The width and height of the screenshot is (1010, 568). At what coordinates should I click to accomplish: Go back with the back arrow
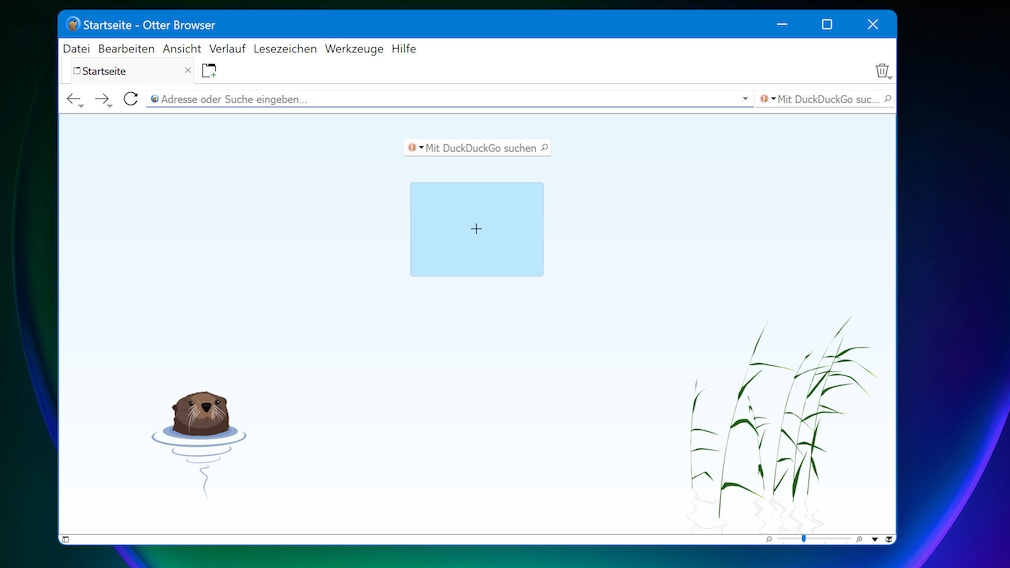point(74,99)
